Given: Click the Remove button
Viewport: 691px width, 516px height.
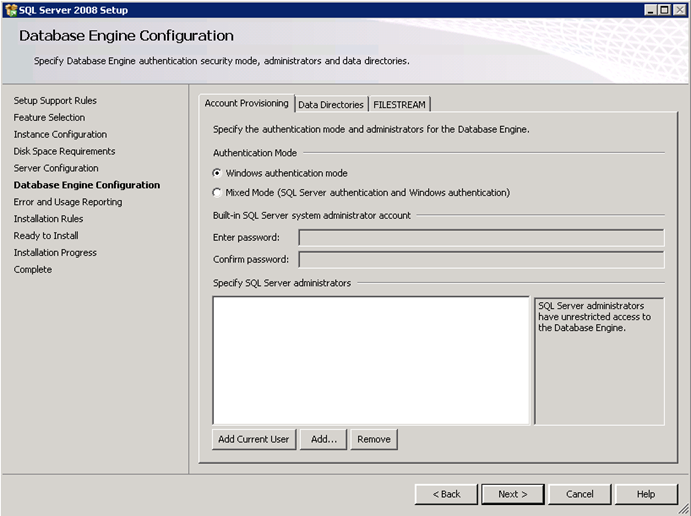Looking at the screenshot, I should click(374, 439).
